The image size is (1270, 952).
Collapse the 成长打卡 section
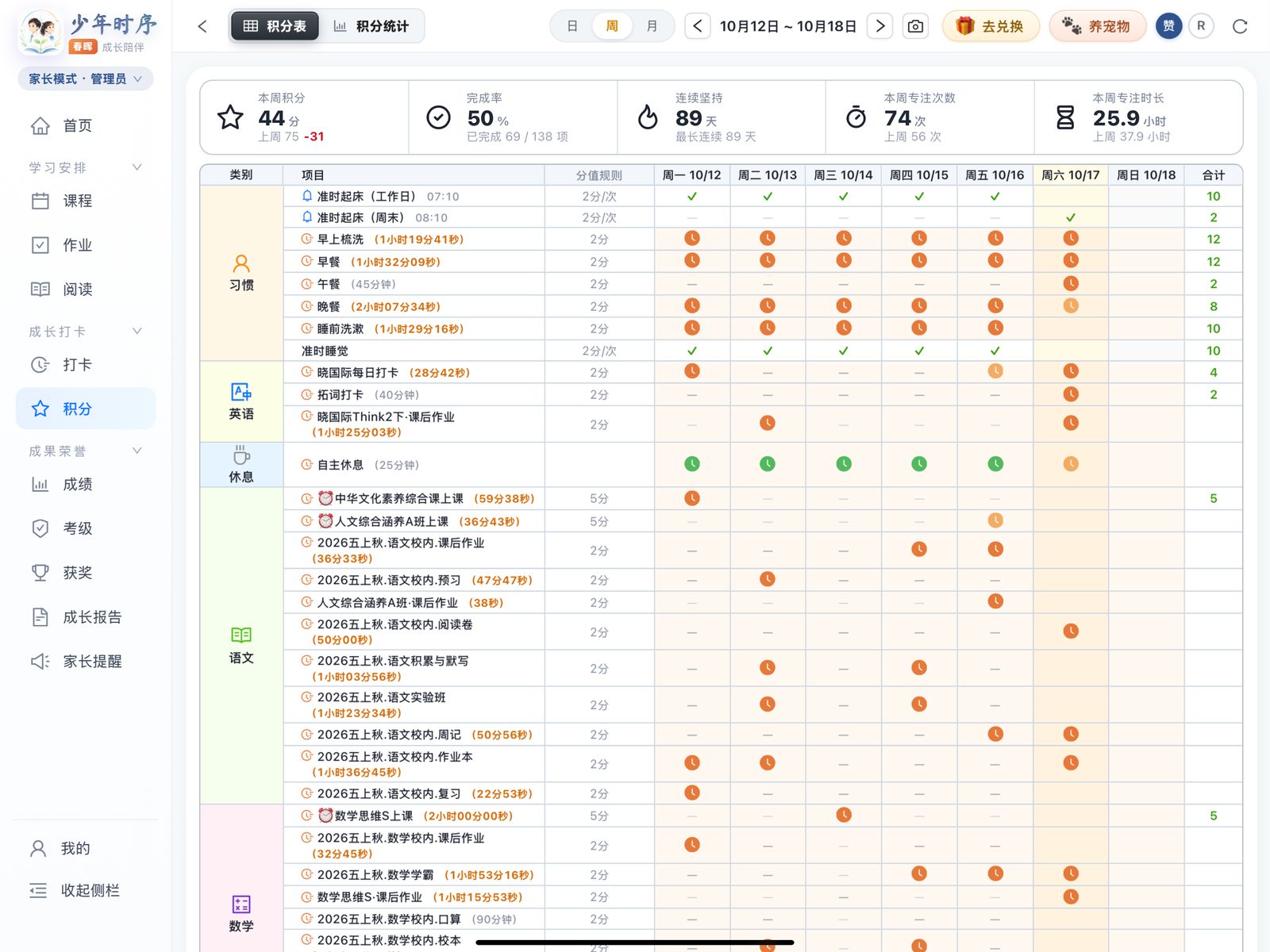pyautogui.click(x=137, y=332)
